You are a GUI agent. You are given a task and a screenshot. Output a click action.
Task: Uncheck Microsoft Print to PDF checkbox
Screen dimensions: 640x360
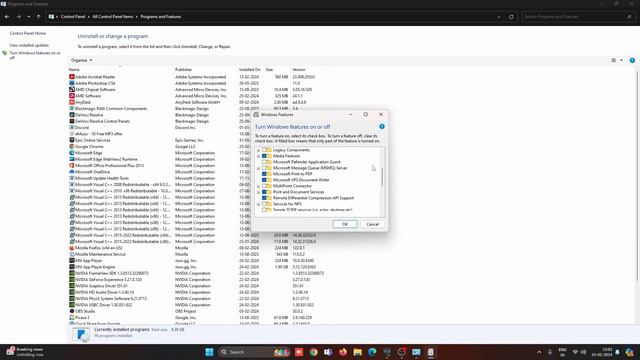[x=264, y=174]
